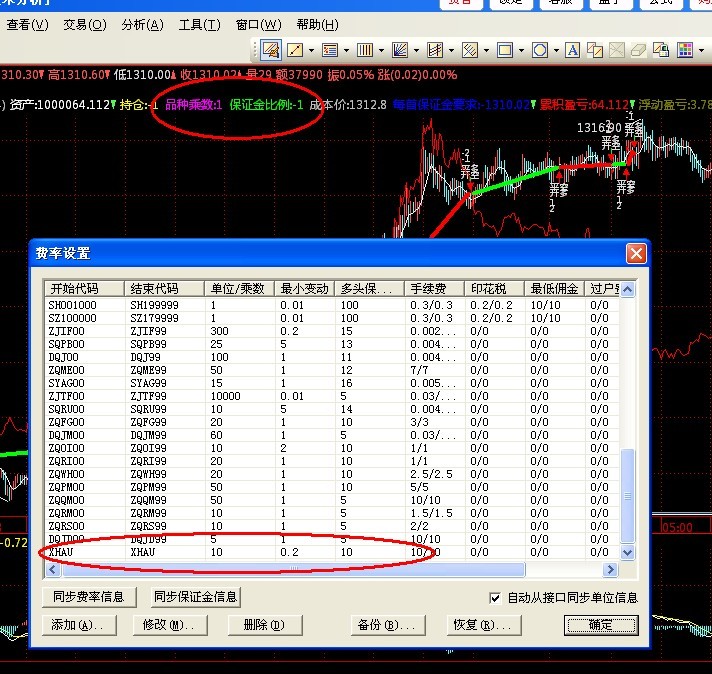712x674 pixels.
Task: Click the 修改(M).. button
Action: coord(170,625)
